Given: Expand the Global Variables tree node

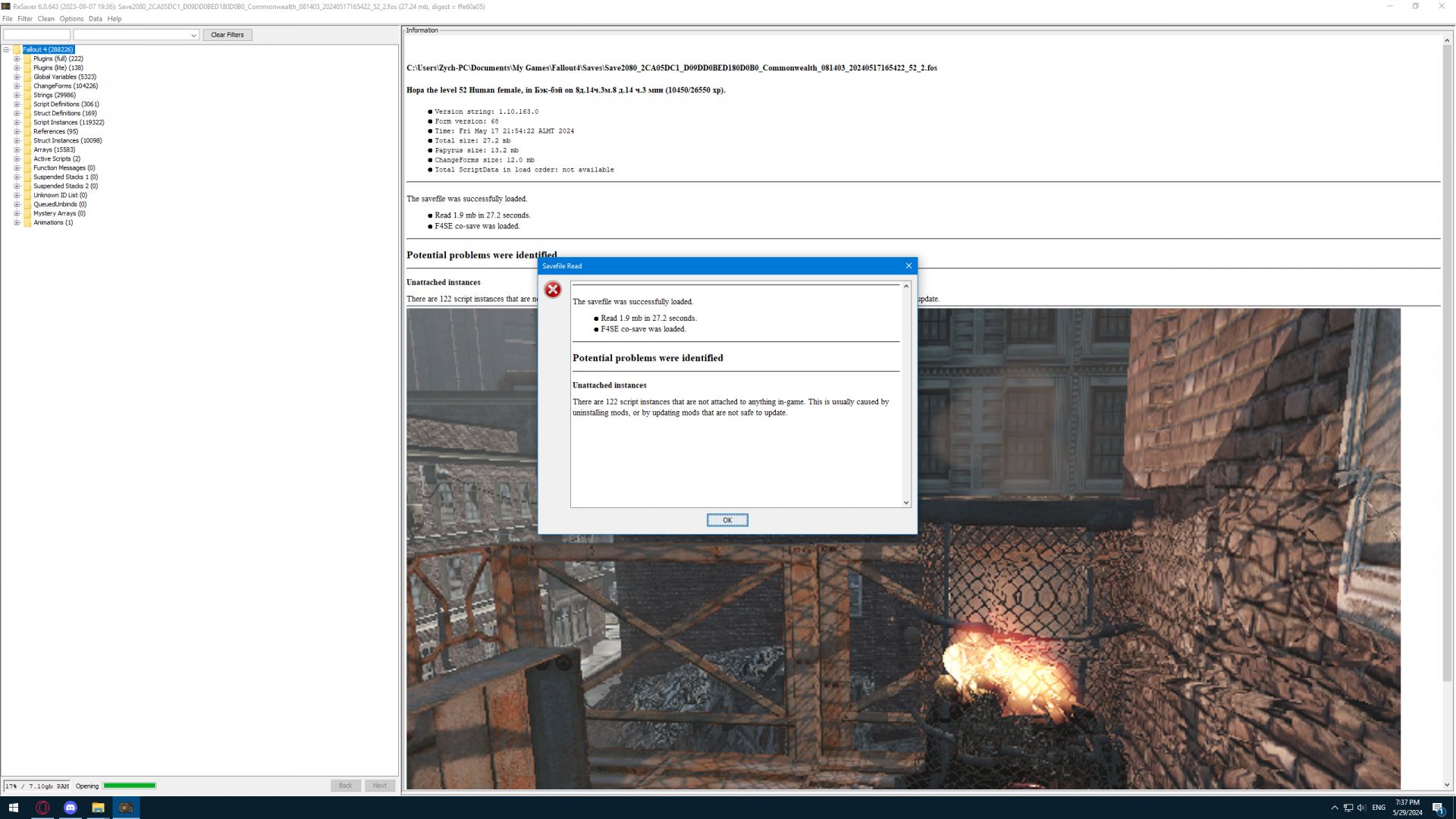Looking at the screenshot, I should tap(17, 77).
